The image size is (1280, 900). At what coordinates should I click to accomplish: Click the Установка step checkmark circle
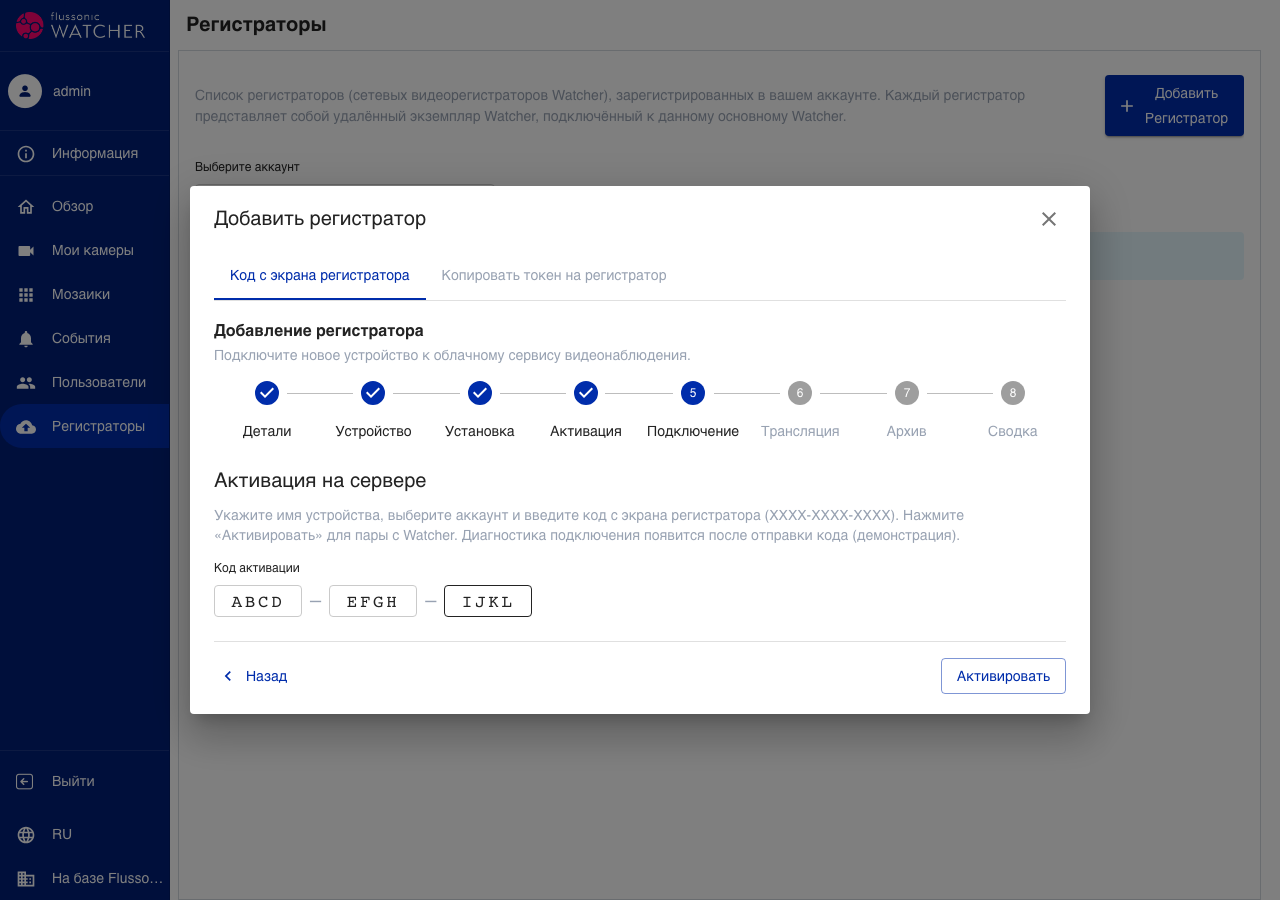click(480, 393)
